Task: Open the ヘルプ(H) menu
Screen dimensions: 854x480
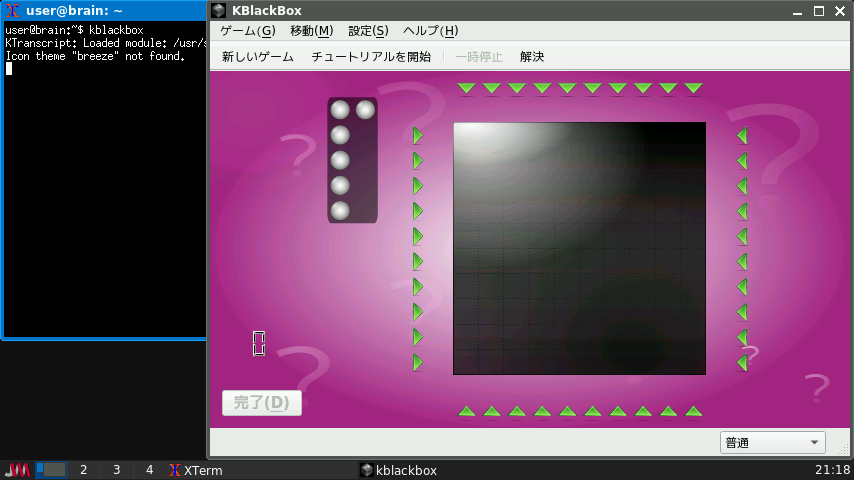Action: coord(430,31)
